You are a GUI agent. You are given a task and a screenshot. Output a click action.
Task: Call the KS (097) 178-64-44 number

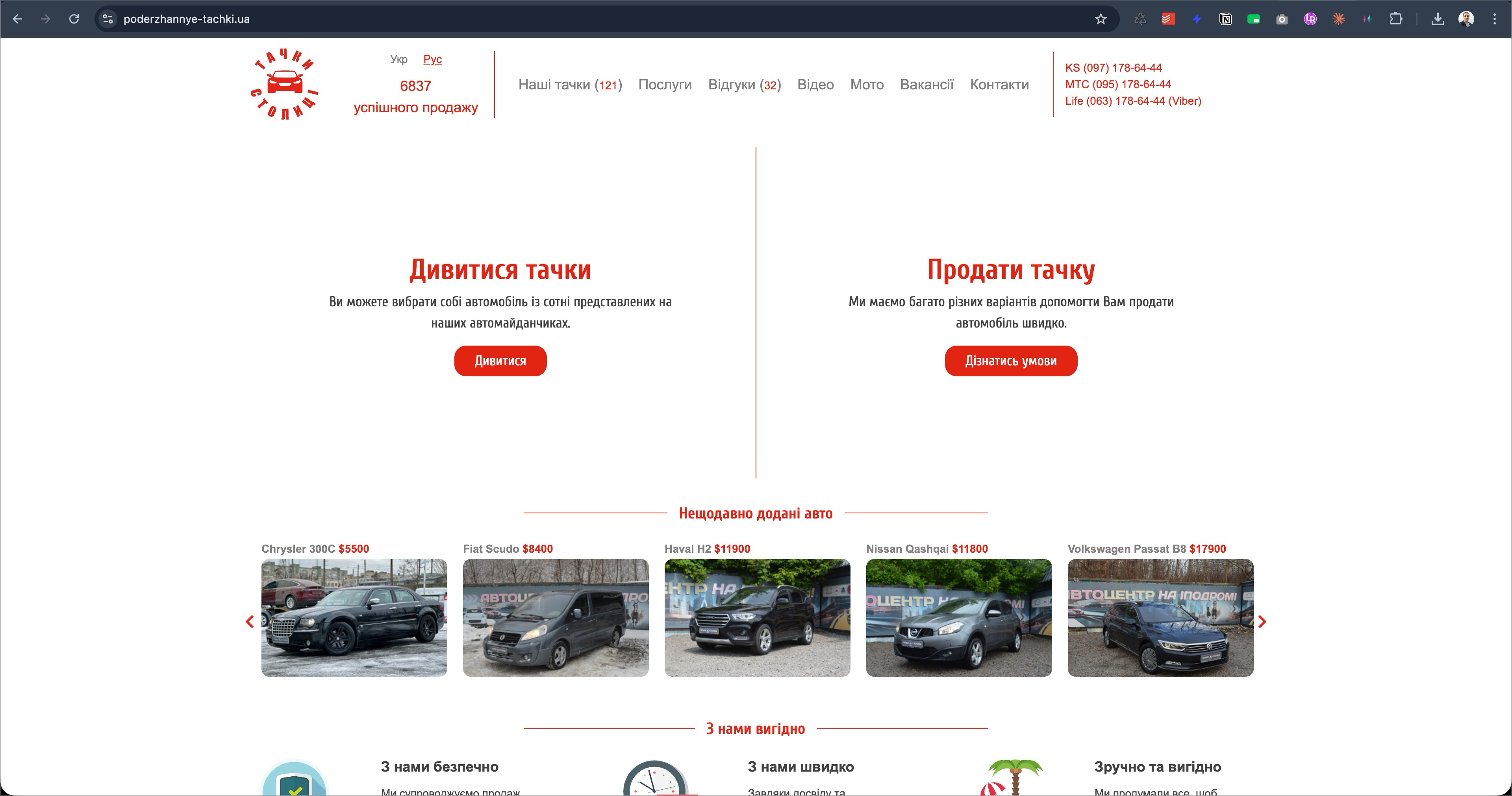[x=1114, y=68]
